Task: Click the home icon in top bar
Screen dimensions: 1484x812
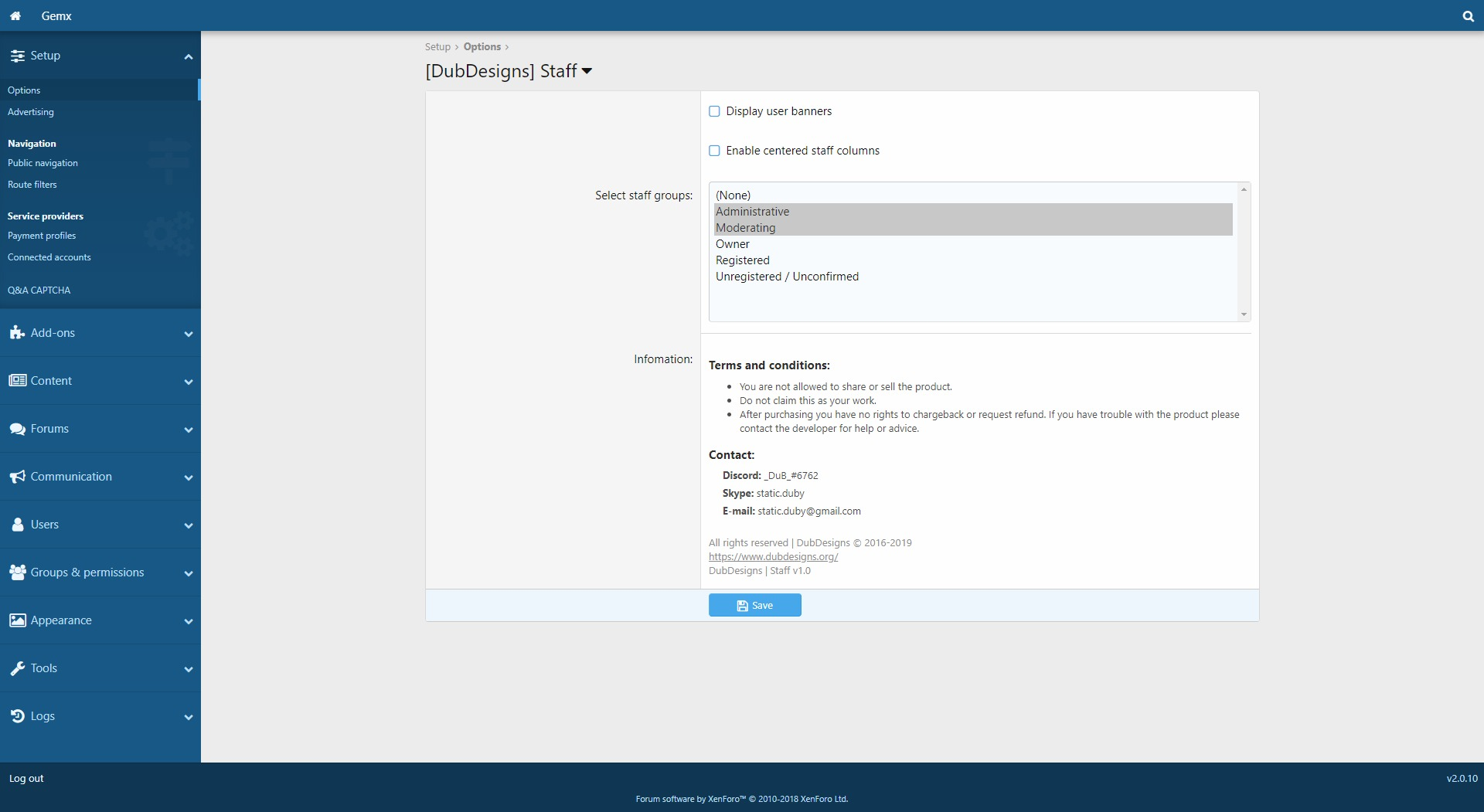Action: pos(15,15)
